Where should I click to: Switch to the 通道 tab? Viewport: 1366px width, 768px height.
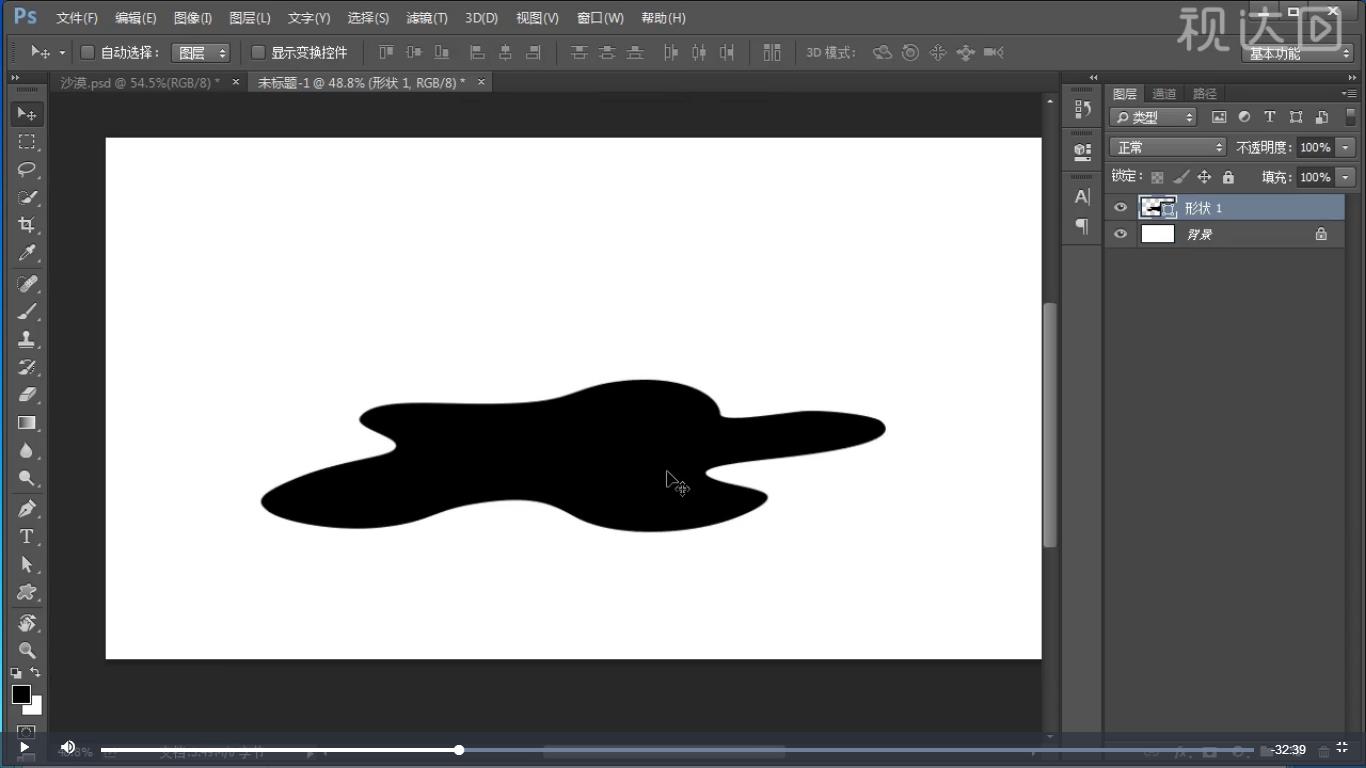click(x=1164, y=94)
